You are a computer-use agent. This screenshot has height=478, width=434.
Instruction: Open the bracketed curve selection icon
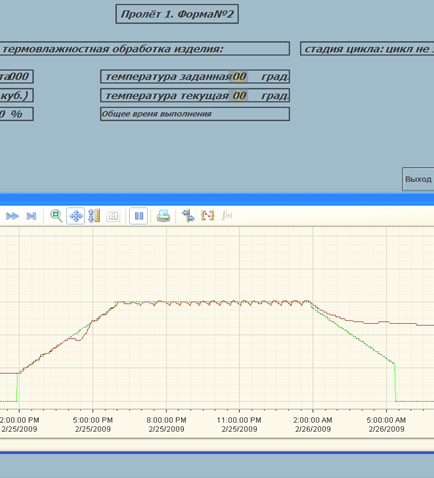(207, 216)
